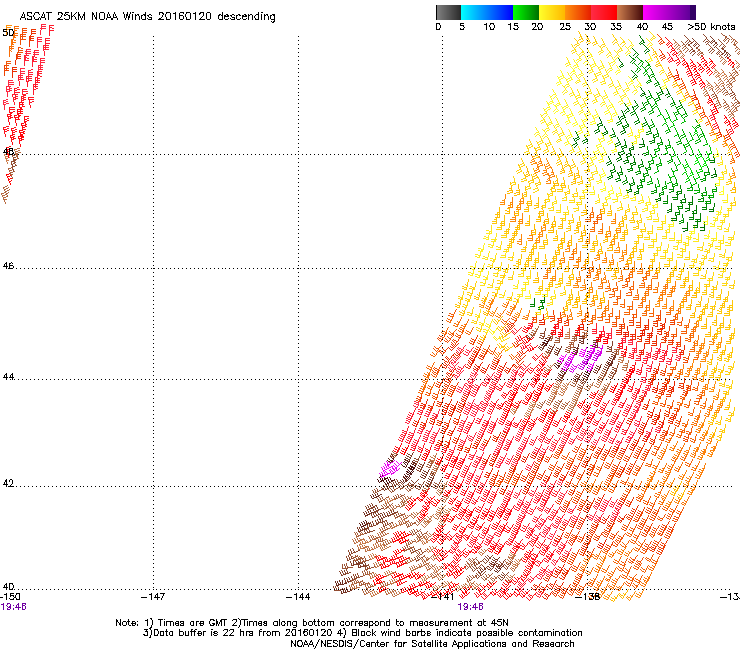Screen dimensions: 740x650
Task: Click the gray 0-5 knots color swatch
Action: (x=448, y=12)
